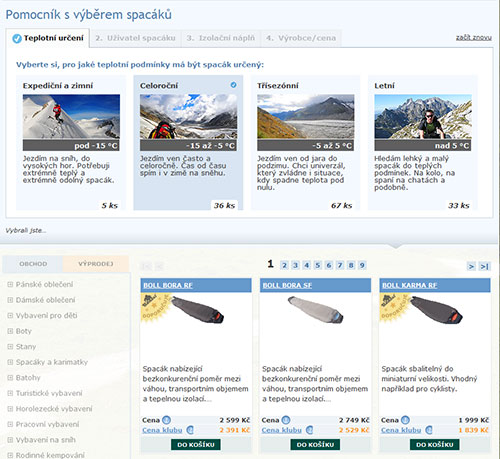Open the Vybavení na sníh category link

tap(46, 440)
